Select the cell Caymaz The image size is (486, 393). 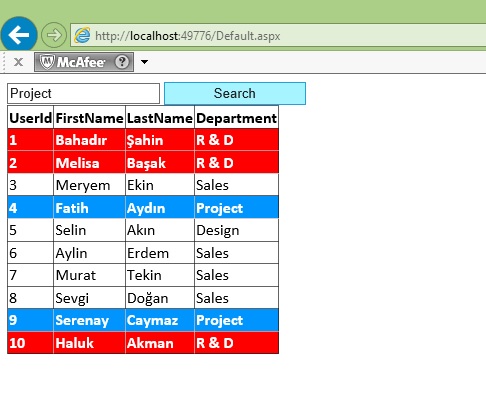(160, 320)
